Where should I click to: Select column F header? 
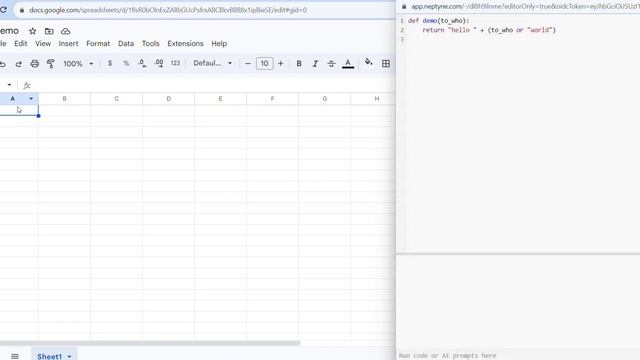(x=272, y=99)
